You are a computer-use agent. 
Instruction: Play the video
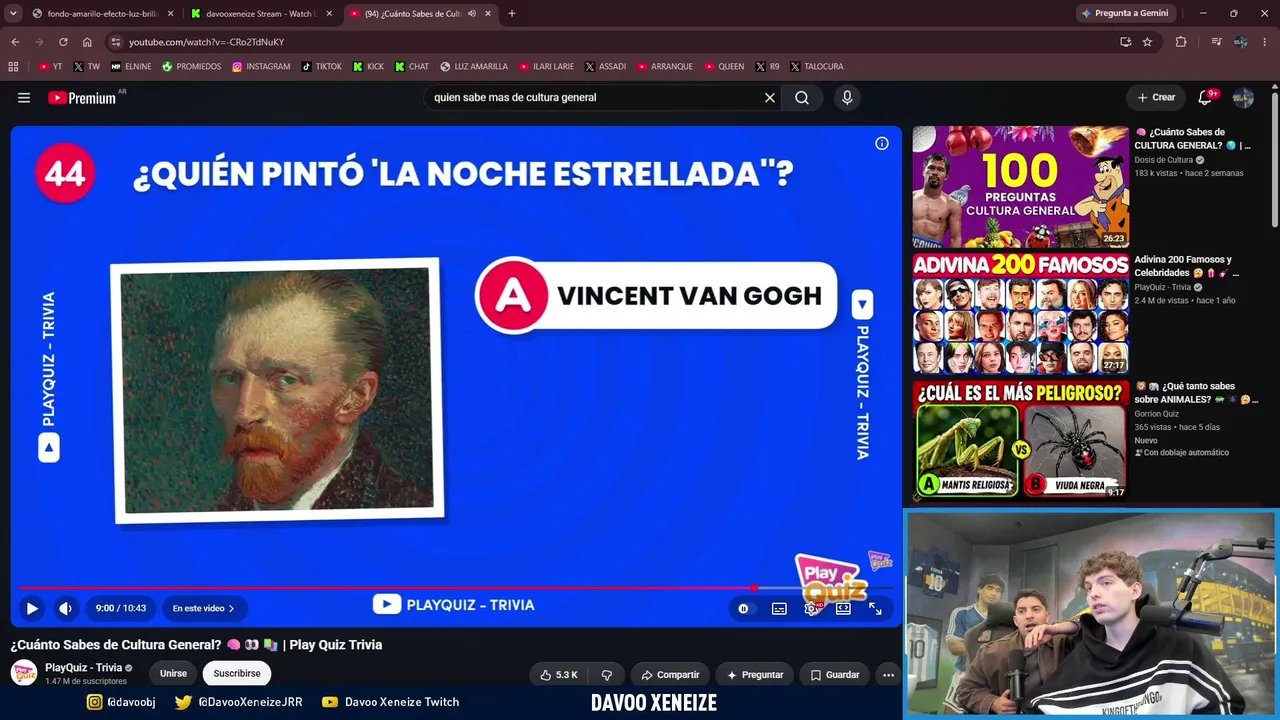32,608
